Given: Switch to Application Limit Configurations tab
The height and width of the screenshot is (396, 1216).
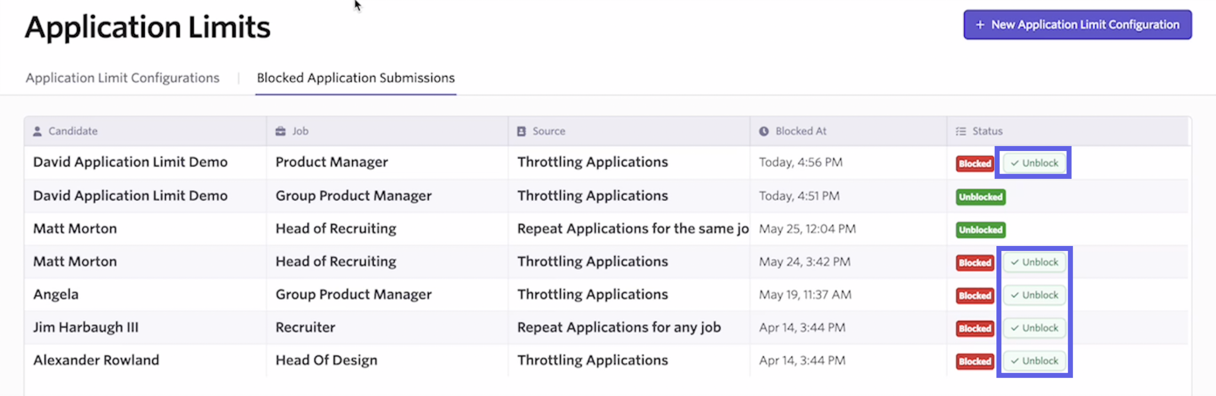Looking at the screenshot, I should (x=123, y=78).
